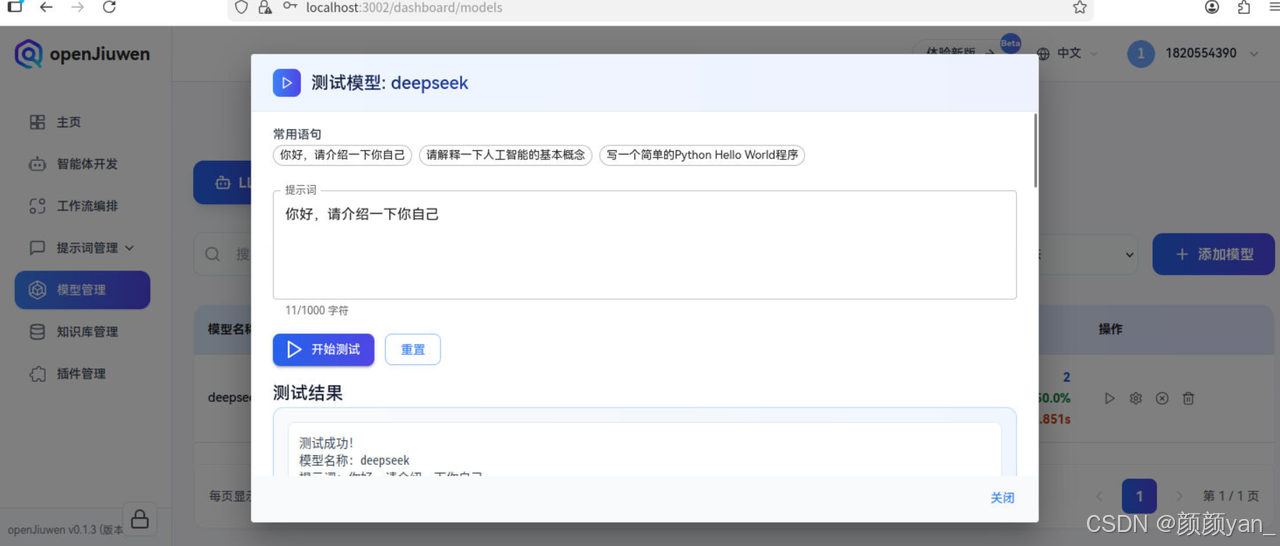Image resolution: width=1280 pixels, height=546 pixels.
Task: Open the 1820554390 user dropdown
Action: coord(1193,53)
